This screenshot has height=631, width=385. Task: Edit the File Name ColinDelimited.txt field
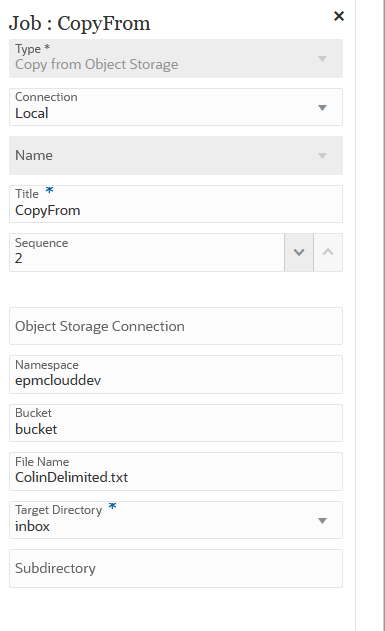pyautogui.click(x=176, y=471)
